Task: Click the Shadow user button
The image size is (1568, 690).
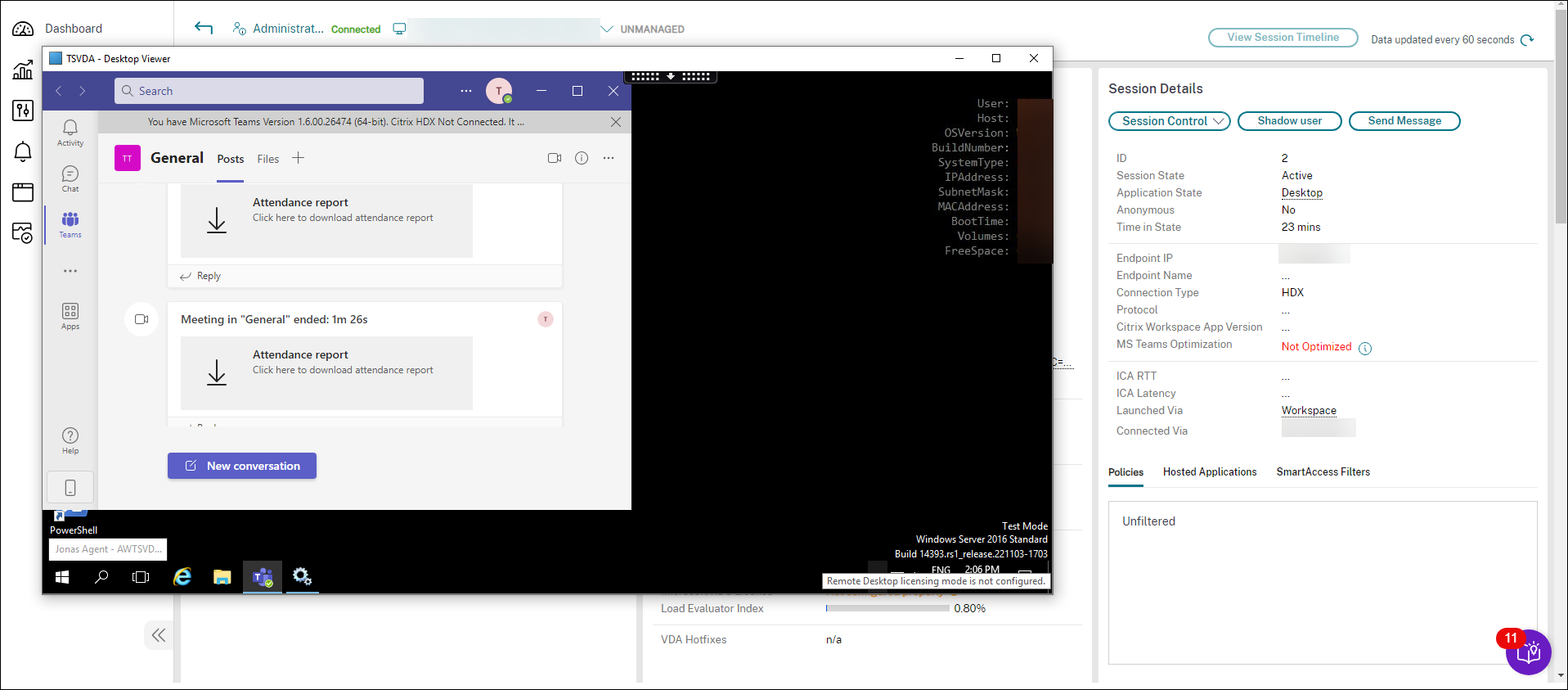Action: point(1289,121)
